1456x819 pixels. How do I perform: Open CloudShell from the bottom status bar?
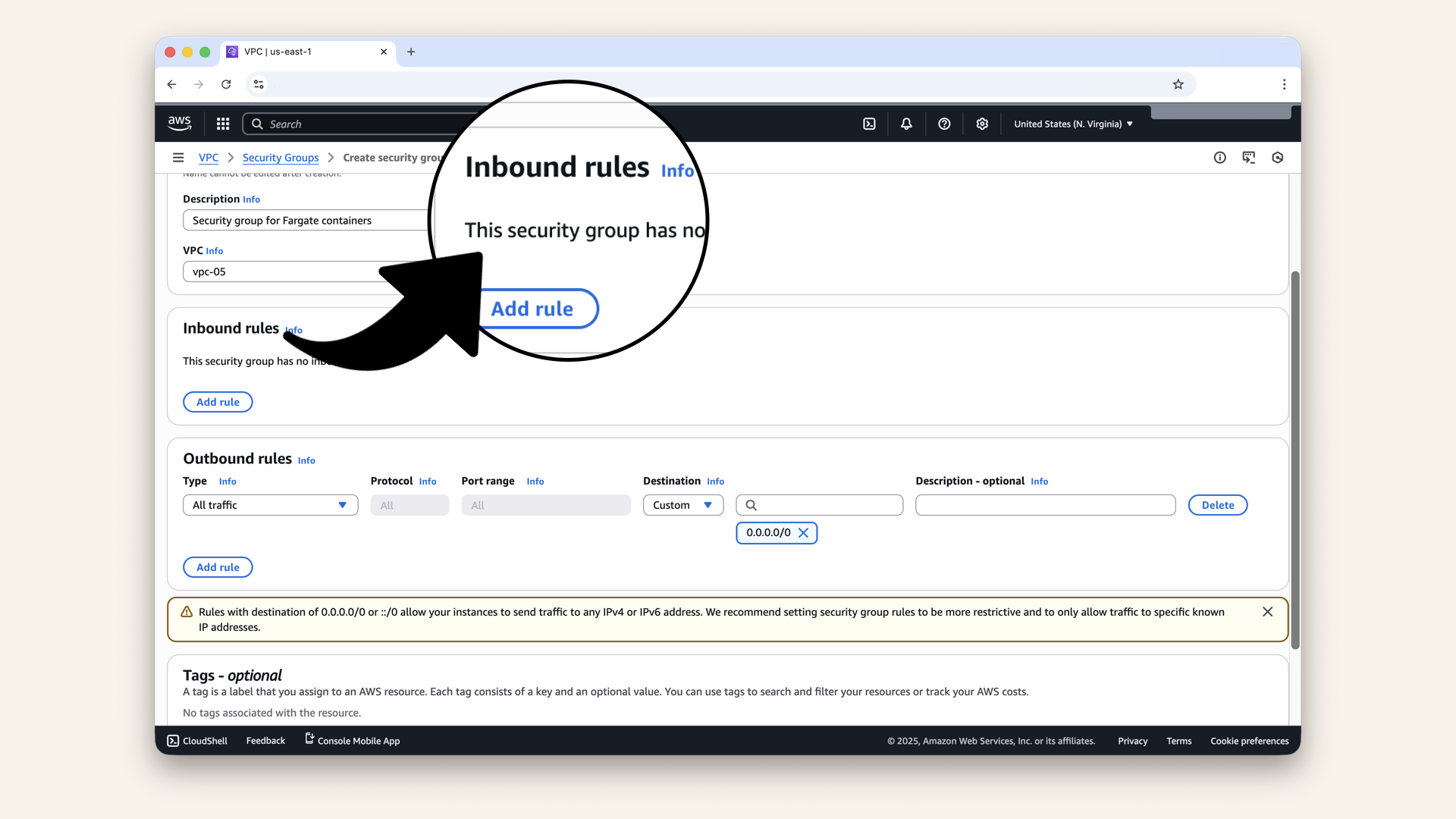196,740
